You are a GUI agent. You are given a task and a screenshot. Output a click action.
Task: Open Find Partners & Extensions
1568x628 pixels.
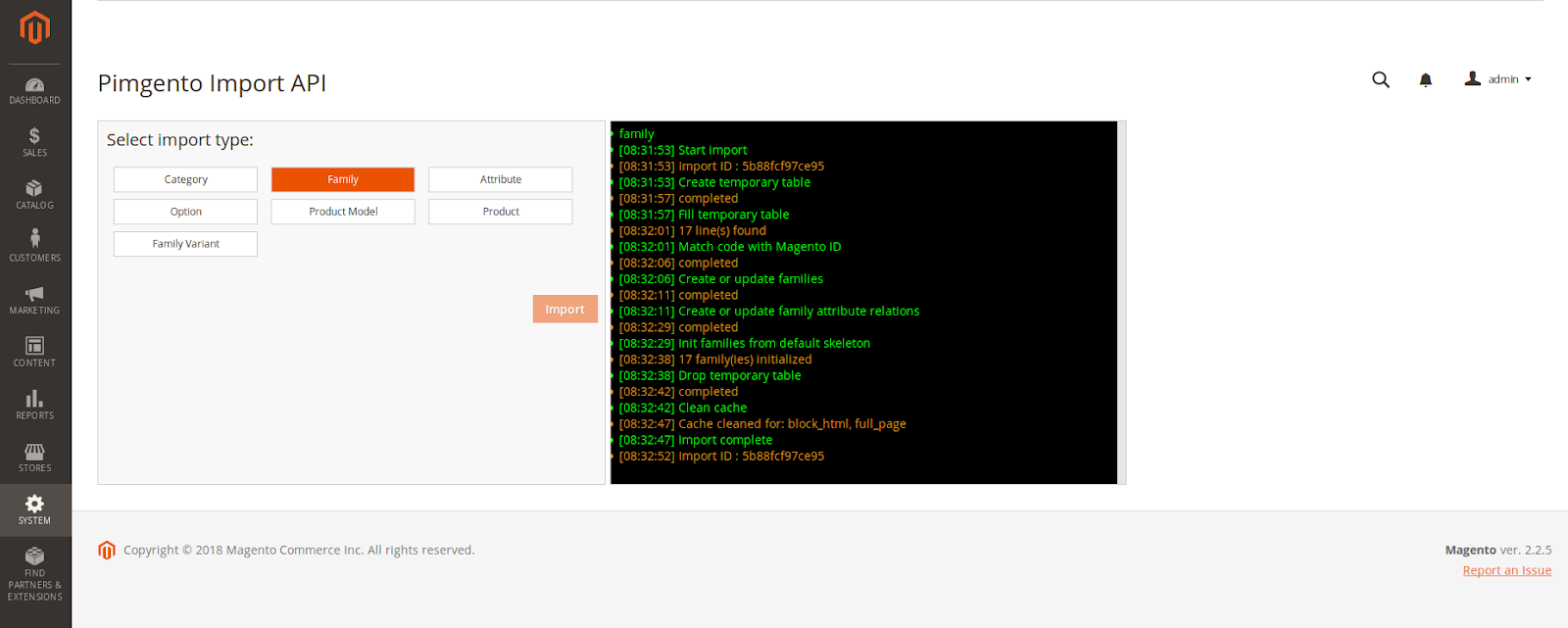coord(35,575)
